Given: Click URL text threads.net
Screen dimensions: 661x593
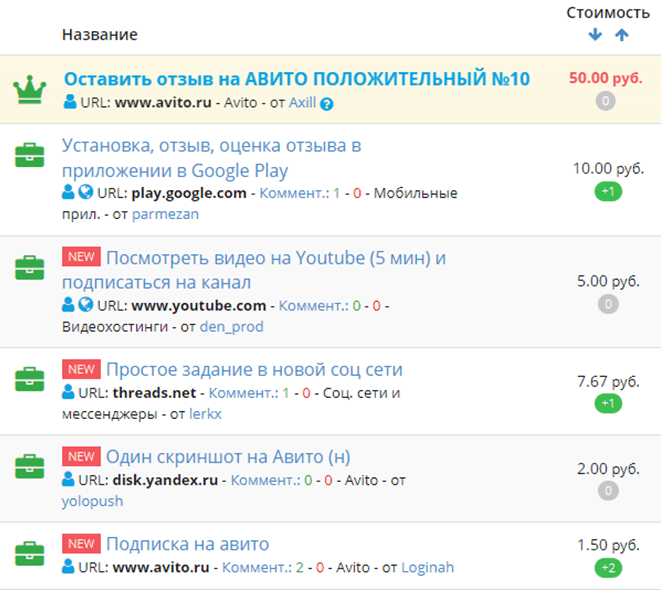Looking at the screenshot, I should pos(154,393).
